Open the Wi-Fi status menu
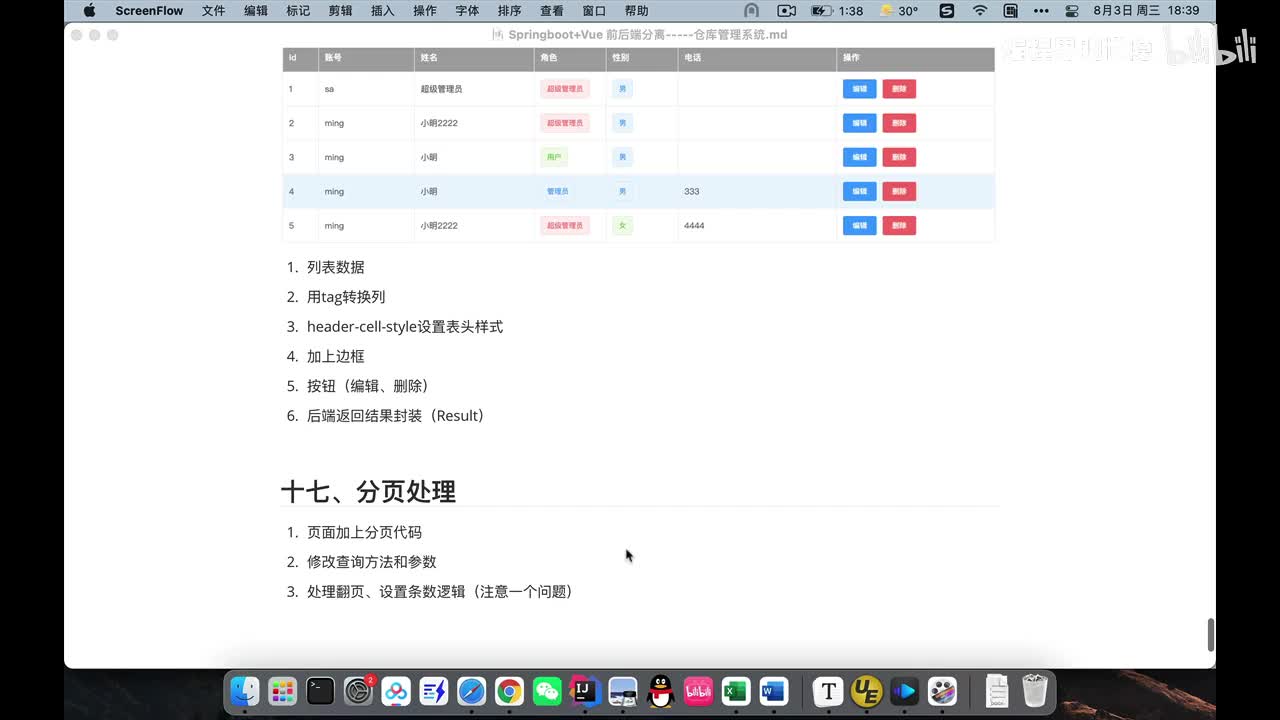The width and height of the screenshot is (1280, 720). tap(980, 11)
